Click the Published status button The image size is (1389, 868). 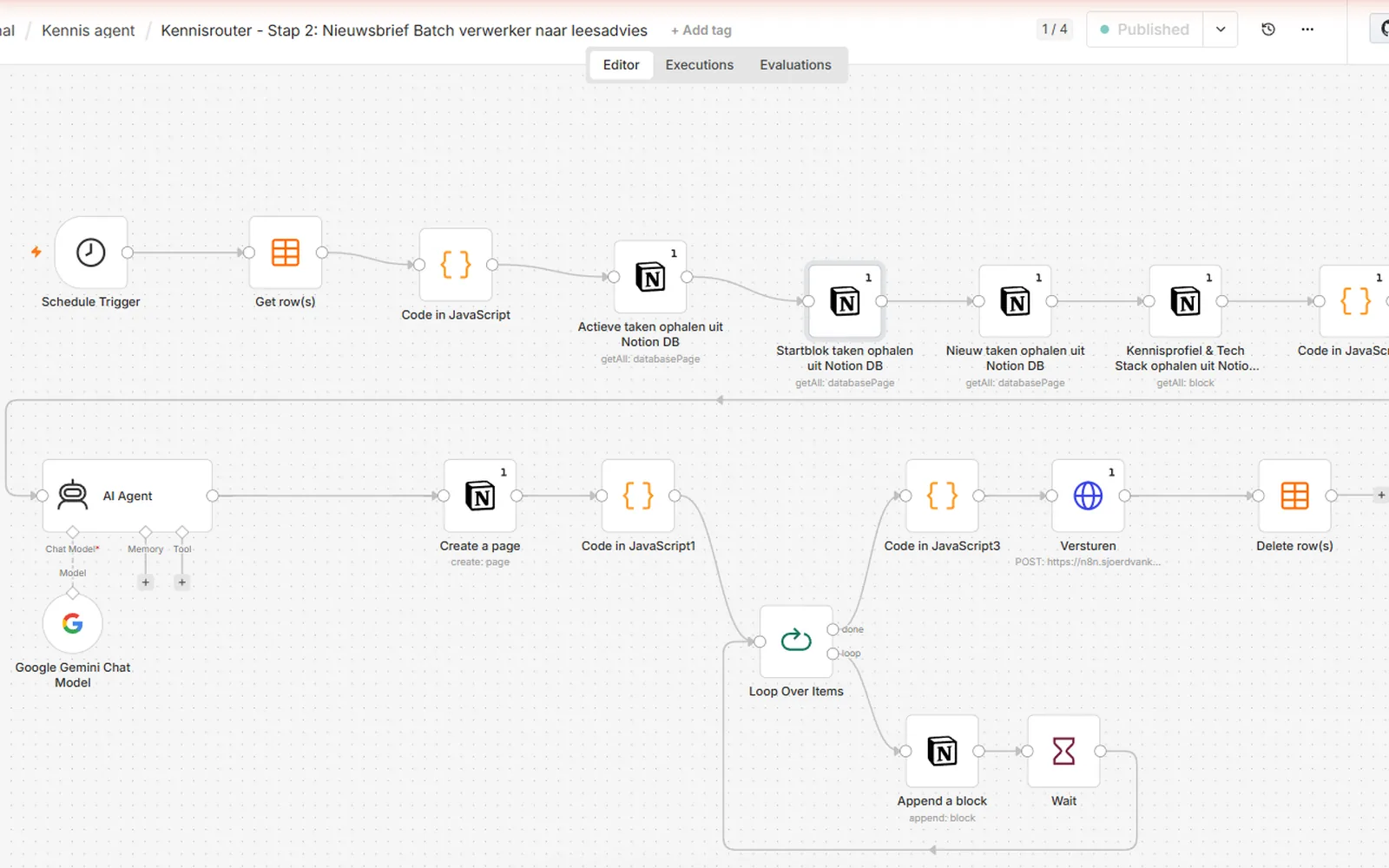1145,30
